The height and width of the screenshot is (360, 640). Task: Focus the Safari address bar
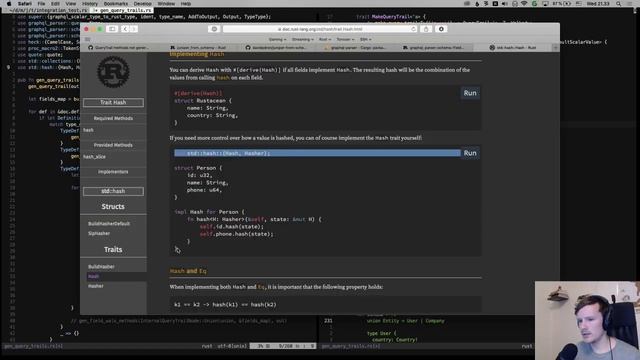coord(320,29)
